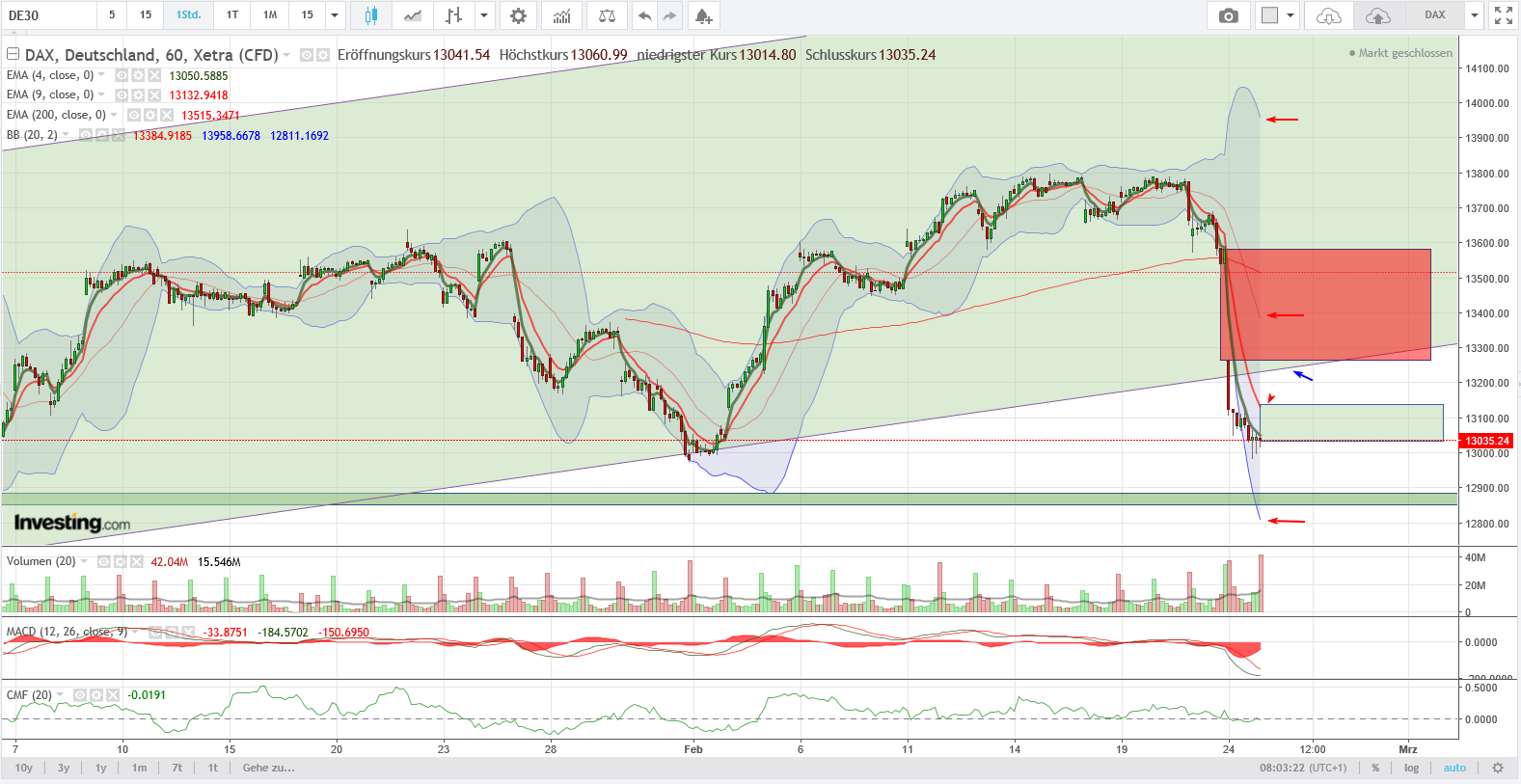Toggle logarithmic scale
The image size is (1521, 784).
(x=1411, y=768)
